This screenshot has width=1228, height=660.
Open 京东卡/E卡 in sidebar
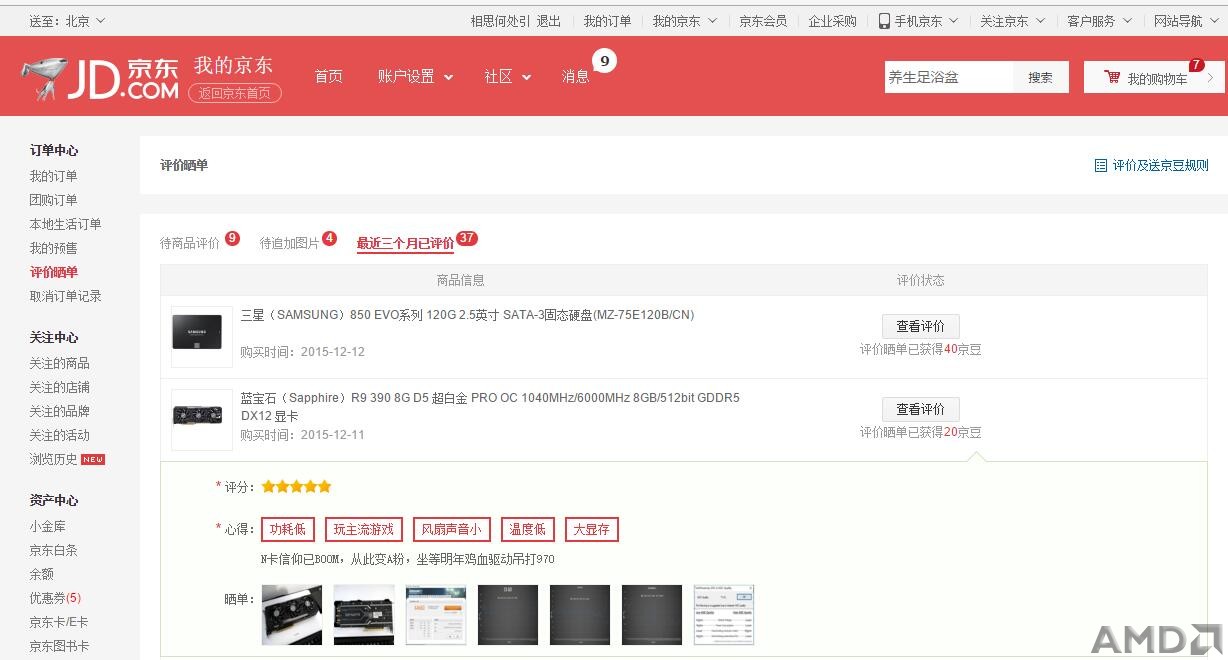pyautogui.click(x=59, y=622)
